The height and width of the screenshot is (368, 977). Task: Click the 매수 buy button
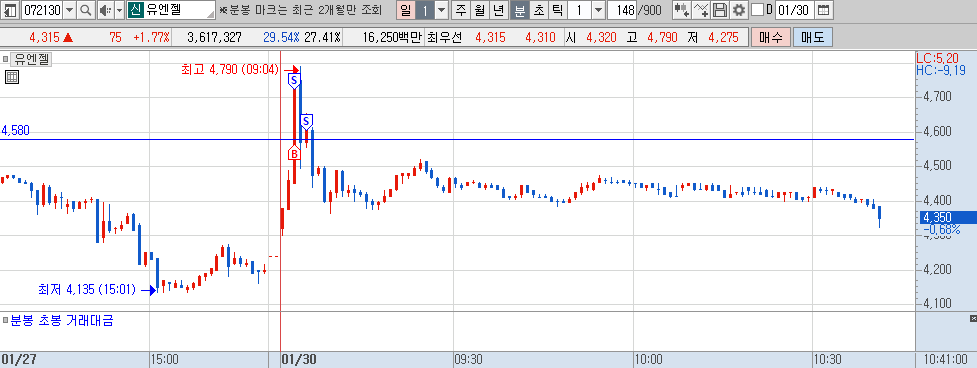770,37
